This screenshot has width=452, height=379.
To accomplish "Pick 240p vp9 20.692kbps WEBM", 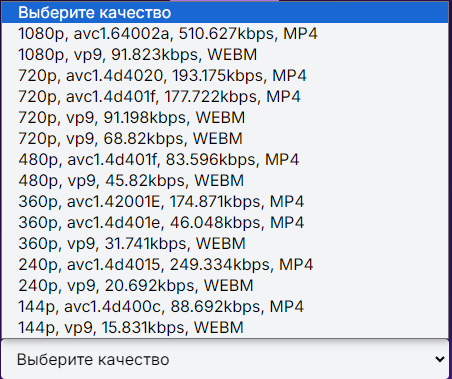I will click(x=225, y=286).
